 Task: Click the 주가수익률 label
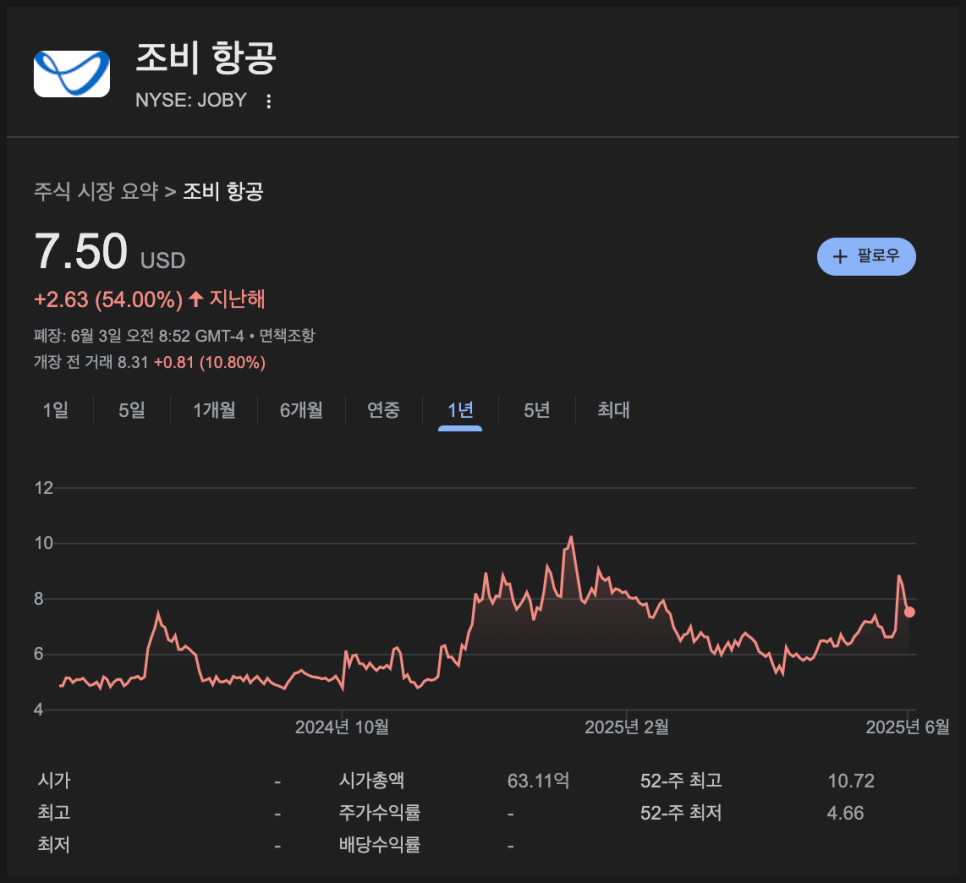click(x=380, y=813)
